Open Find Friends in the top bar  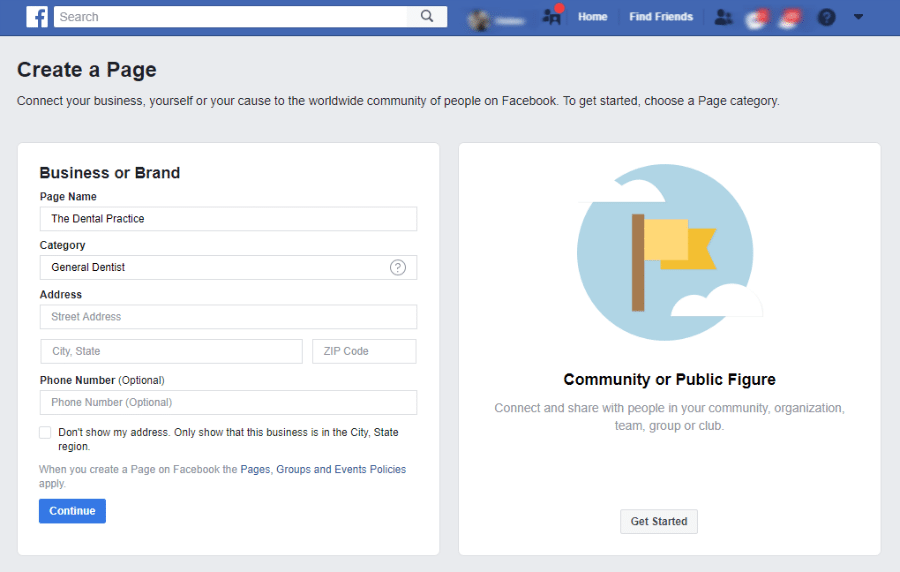661,17
